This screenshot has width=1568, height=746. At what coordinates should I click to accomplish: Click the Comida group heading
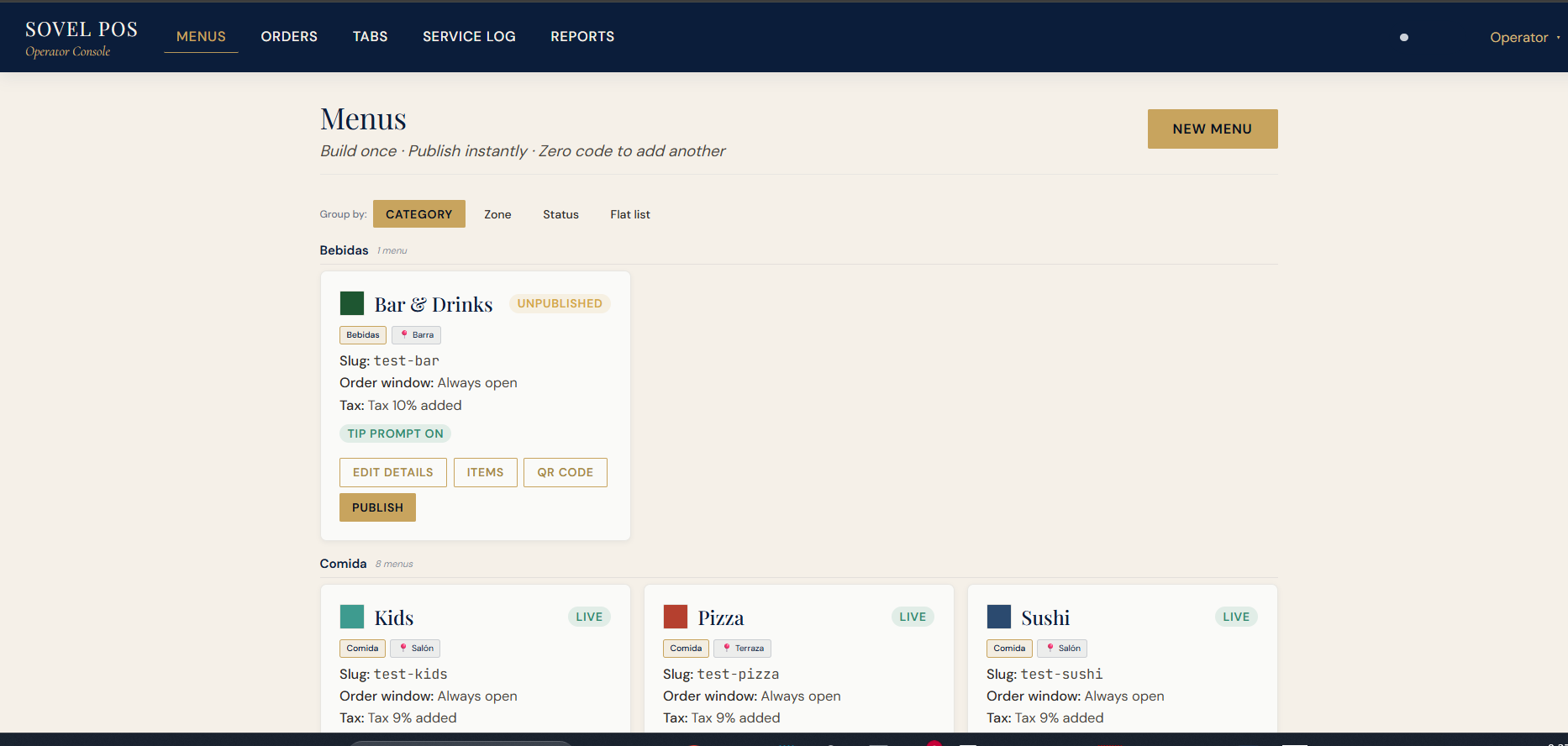click(x=343, y=564)
